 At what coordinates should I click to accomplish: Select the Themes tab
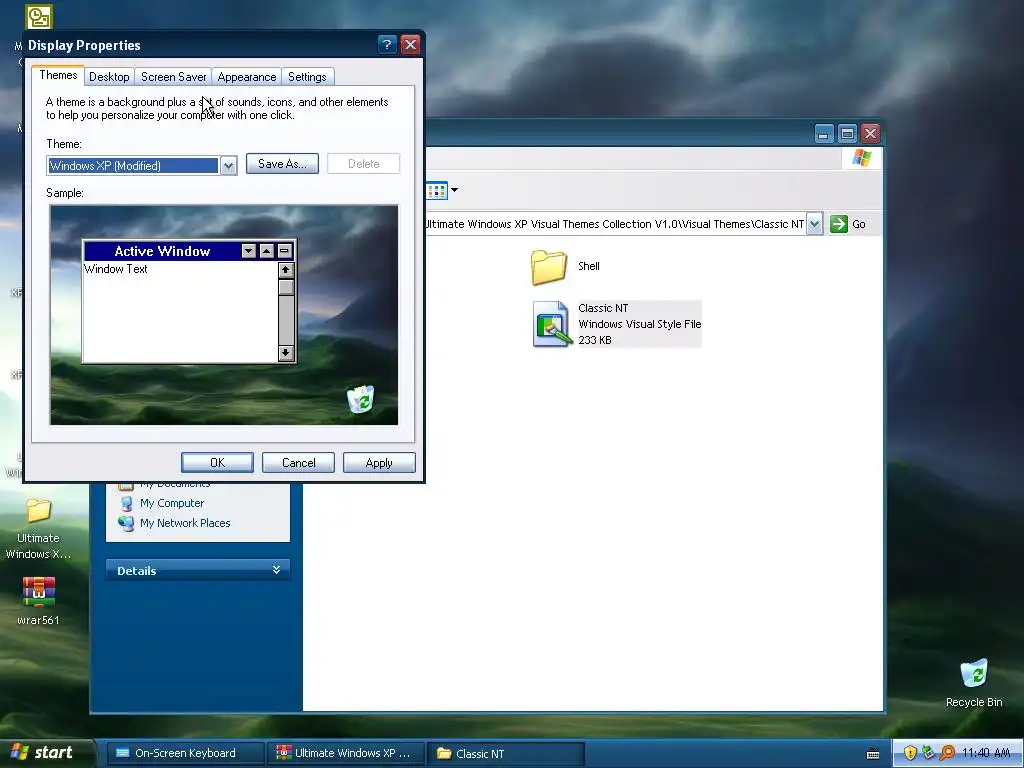[58, 74]
